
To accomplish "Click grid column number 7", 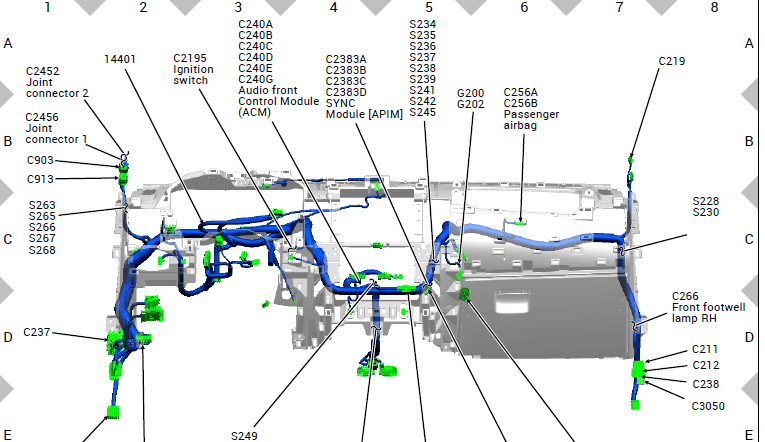I will click(x=619, y=7).
